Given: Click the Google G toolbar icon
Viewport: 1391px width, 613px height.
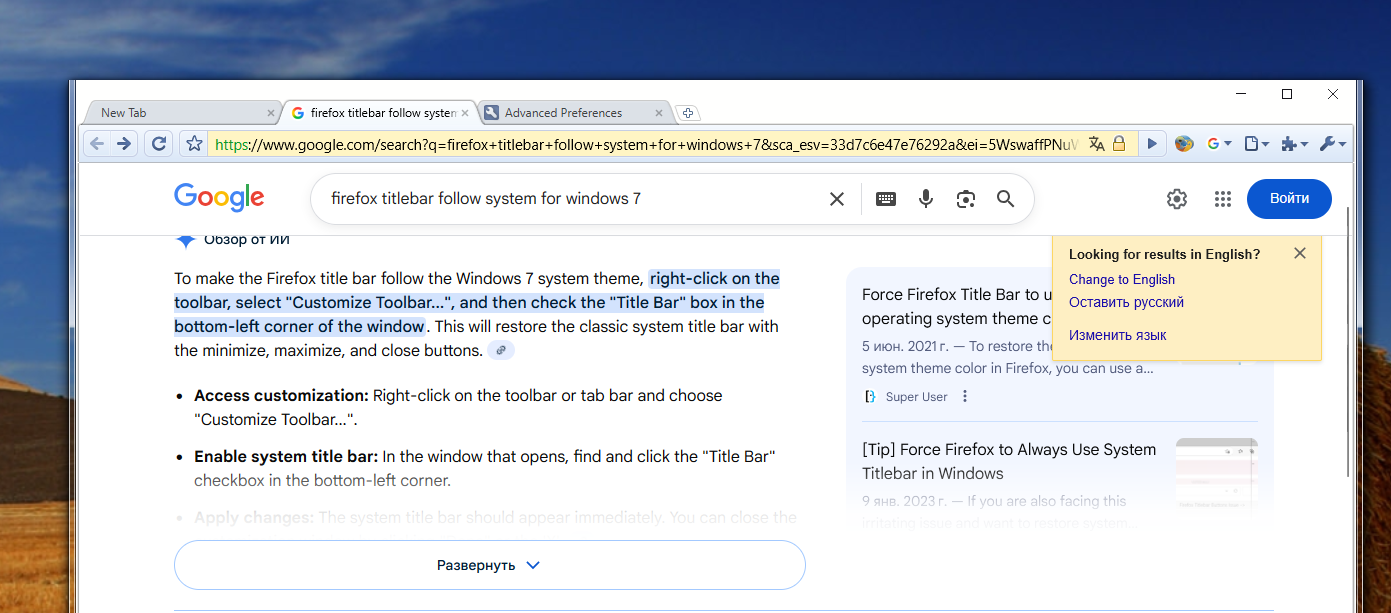Looking at the screenshot, I should (1213, 144).
